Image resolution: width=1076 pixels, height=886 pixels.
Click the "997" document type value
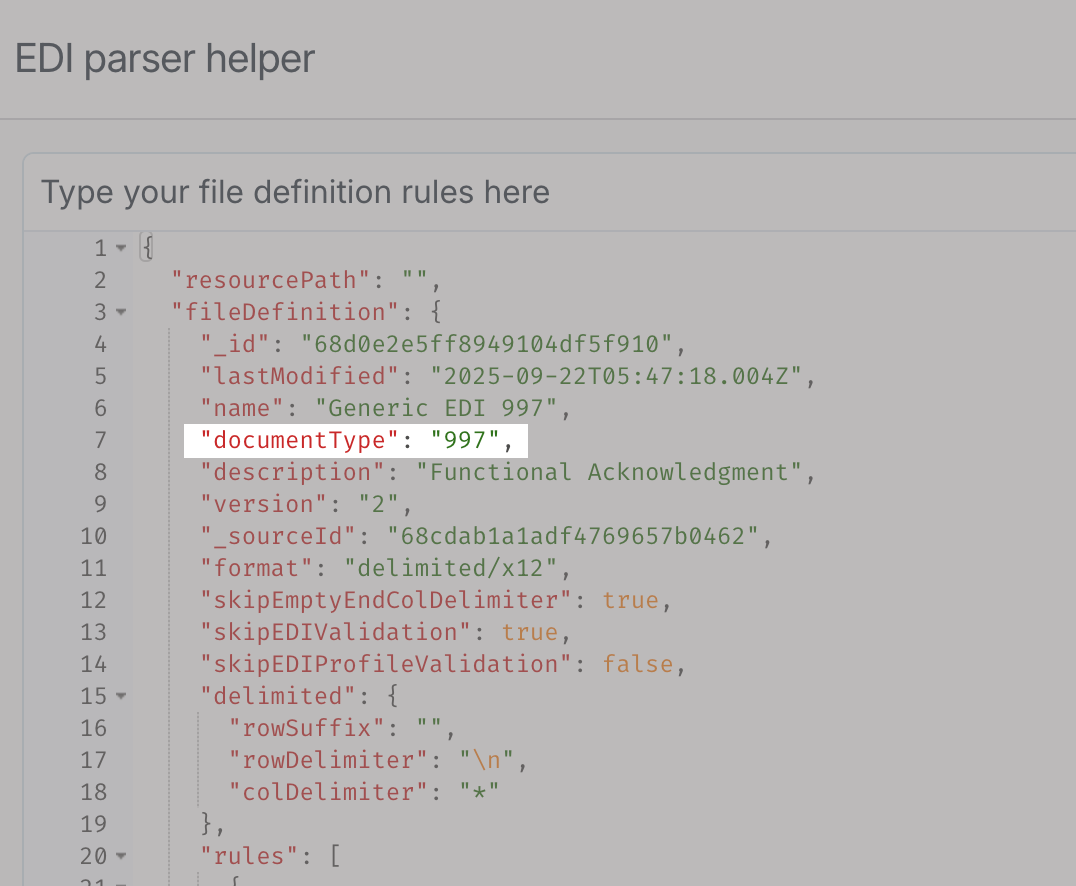(467, 440)
